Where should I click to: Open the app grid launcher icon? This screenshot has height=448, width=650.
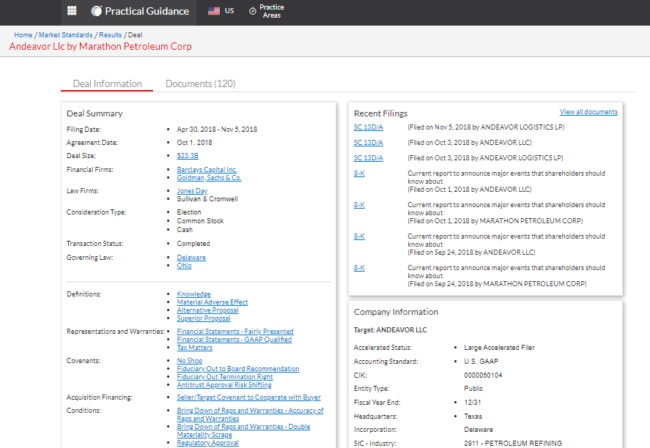point(72,11)
